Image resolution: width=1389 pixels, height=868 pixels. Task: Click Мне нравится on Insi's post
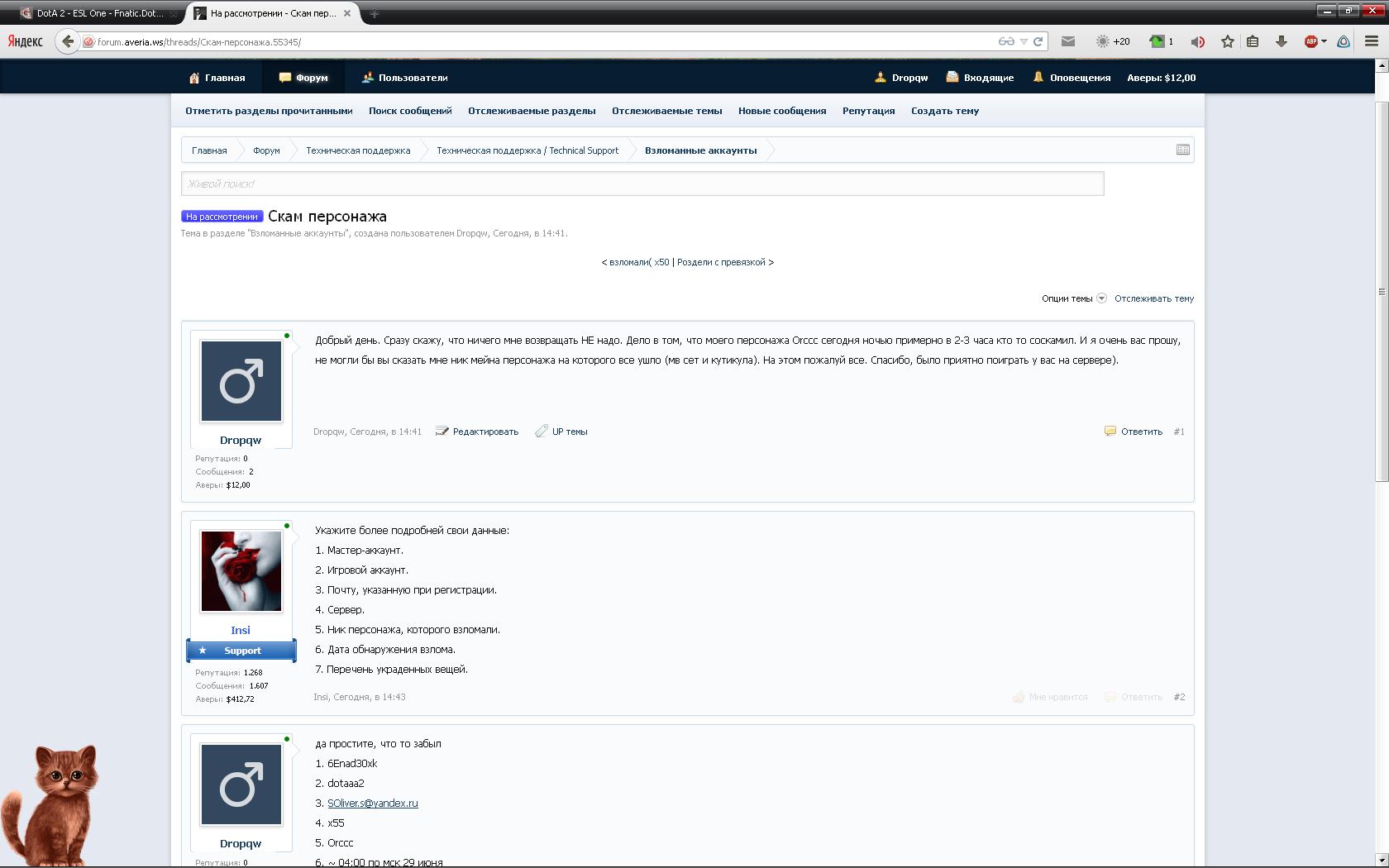tap(1050, 697)
